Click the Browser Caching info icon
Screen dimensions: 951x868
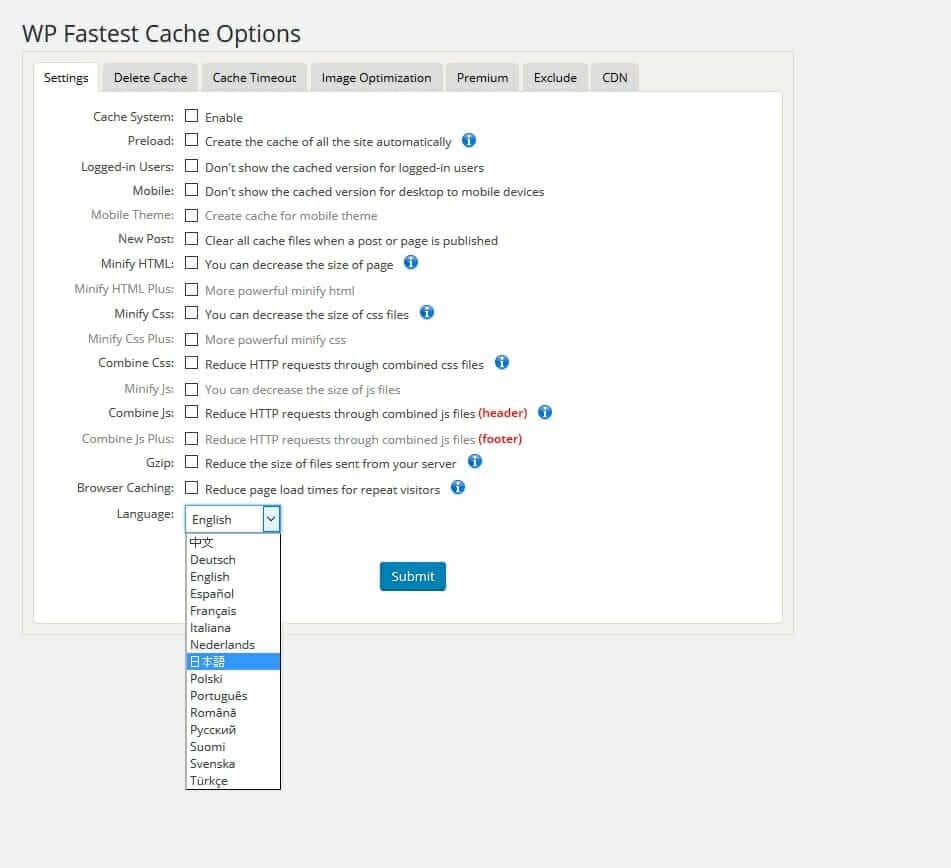pyautogui.click(x=458, y=488)
